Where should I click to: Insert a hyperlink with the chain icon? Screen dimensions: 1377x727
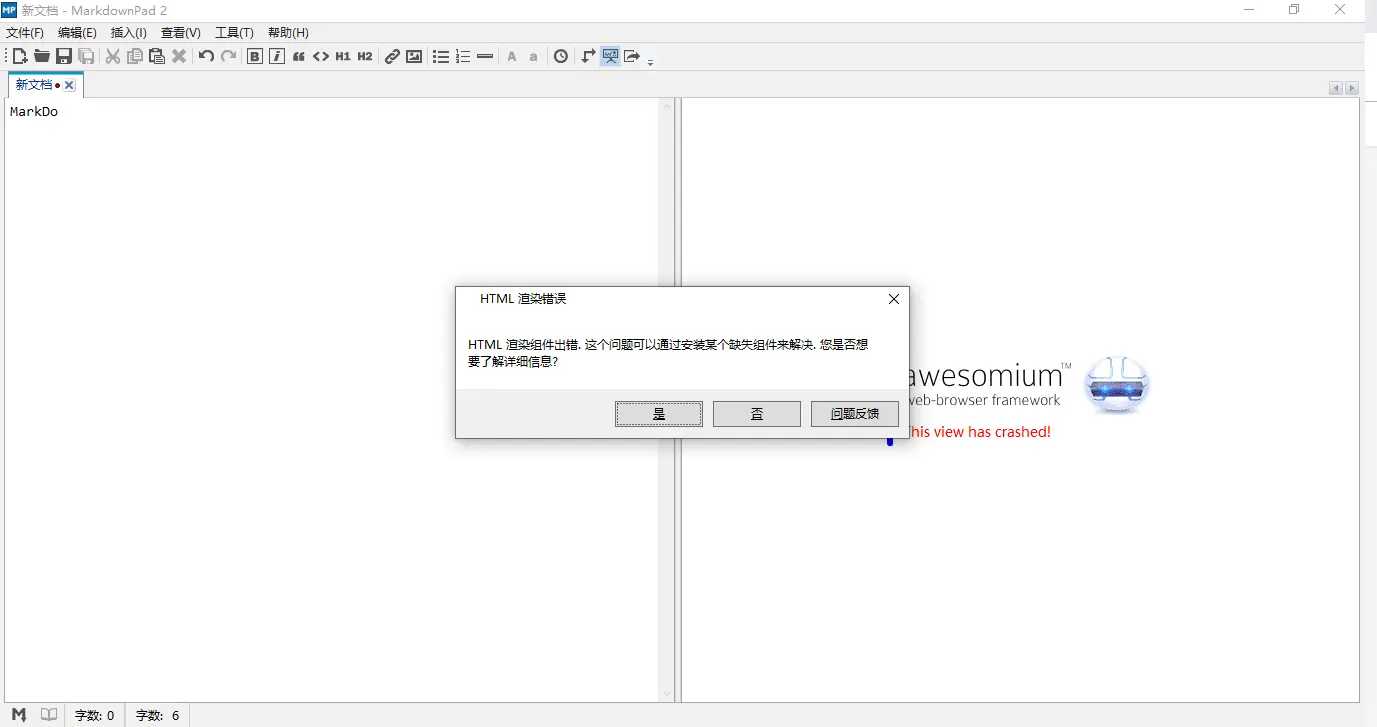392,56
